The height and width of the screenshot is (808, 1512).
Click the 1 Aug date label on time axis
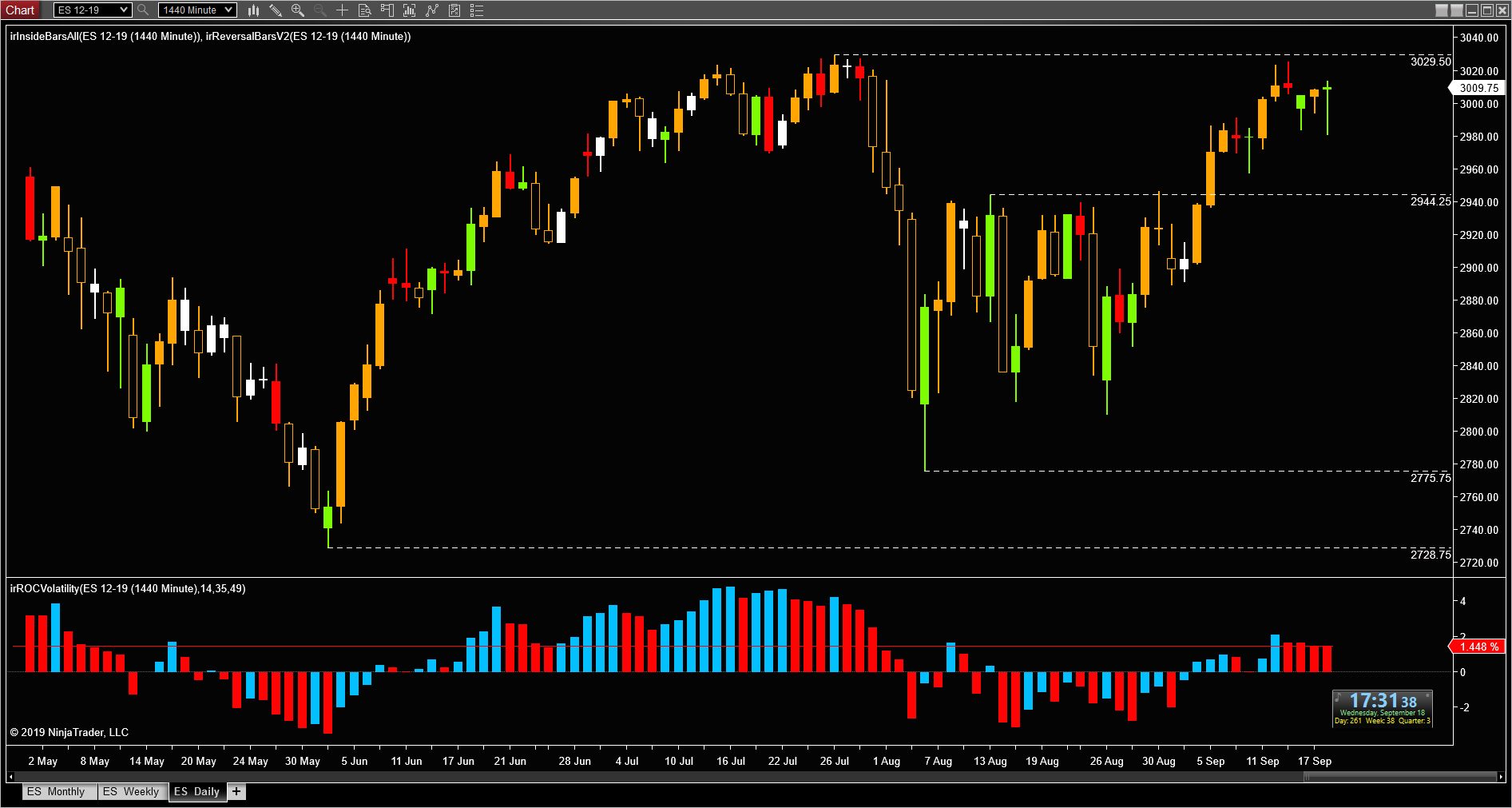coord(887,761)
